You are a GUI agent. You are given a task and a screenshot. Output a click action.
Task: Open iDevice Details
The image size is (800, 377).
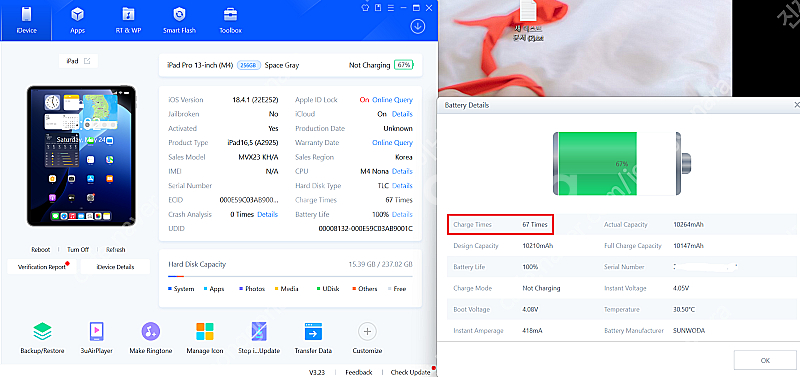[x=115, y=267]
